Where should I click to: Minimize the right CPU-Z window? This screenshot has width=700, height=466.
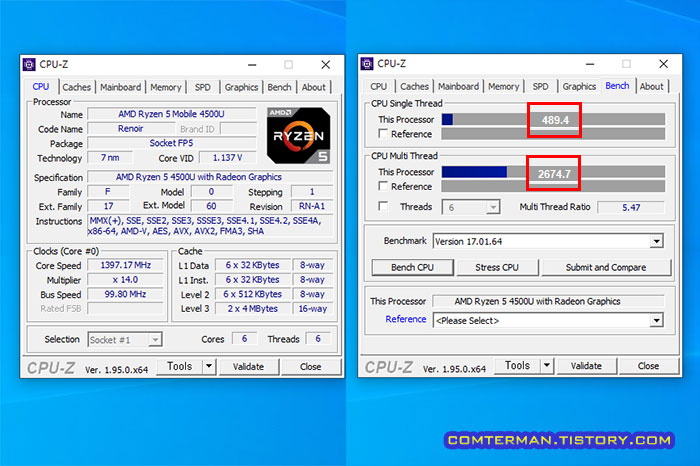click(x=590, y=64)
